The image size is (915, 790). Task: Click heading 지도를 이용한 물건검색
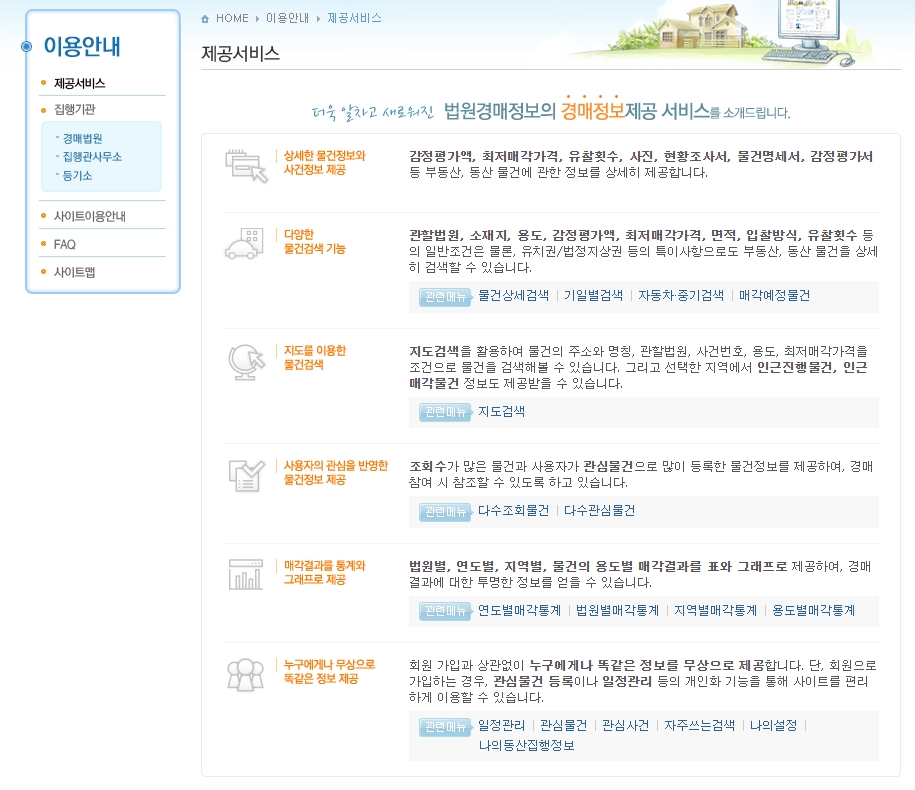click(315, 358)
